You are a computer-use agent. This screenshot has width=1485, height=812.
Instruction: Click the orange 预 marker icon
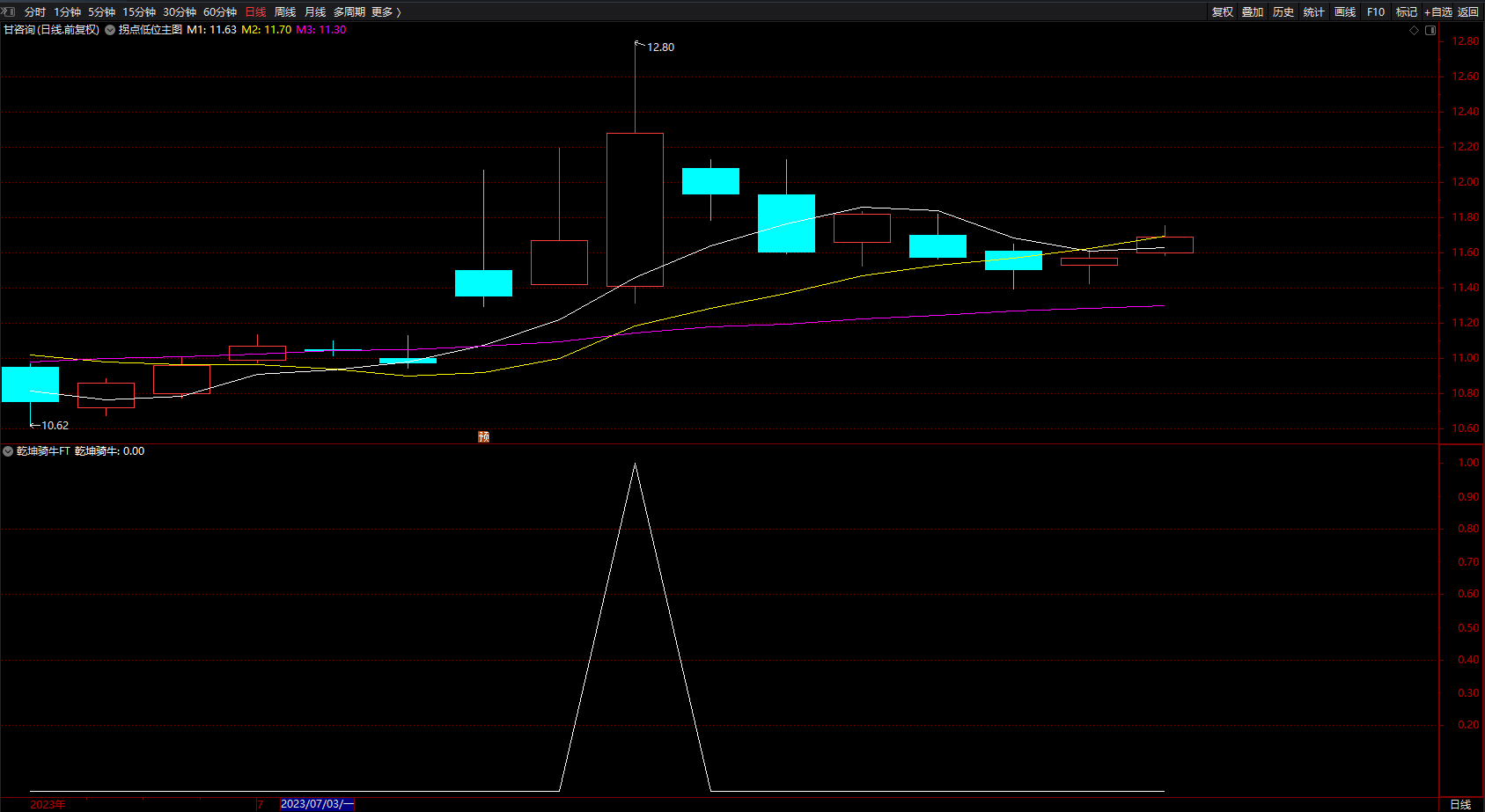click(x=483, y=436)
